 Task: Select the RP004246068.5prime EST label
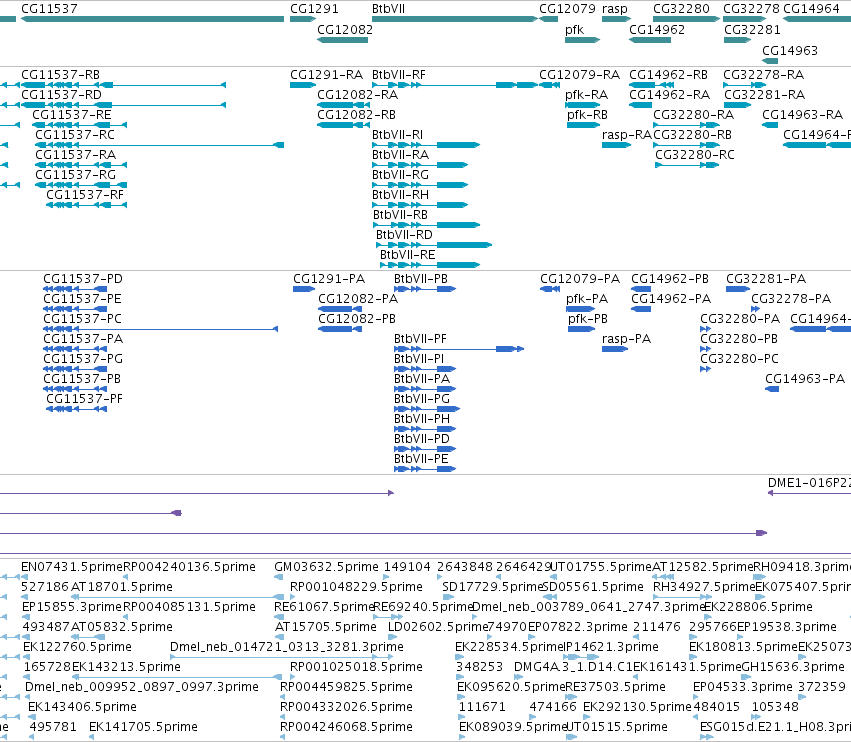click(x=346, y=727)
